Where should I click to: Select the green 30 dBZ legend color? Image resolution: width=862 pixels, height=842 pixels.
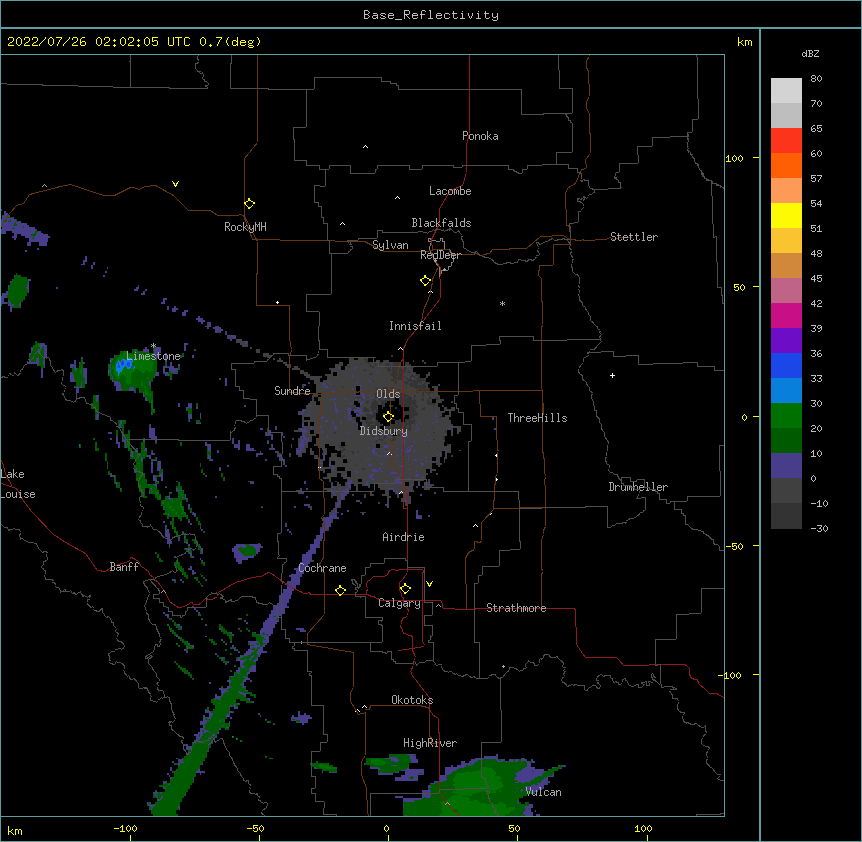pyautogui.click(x=786, y=416)
